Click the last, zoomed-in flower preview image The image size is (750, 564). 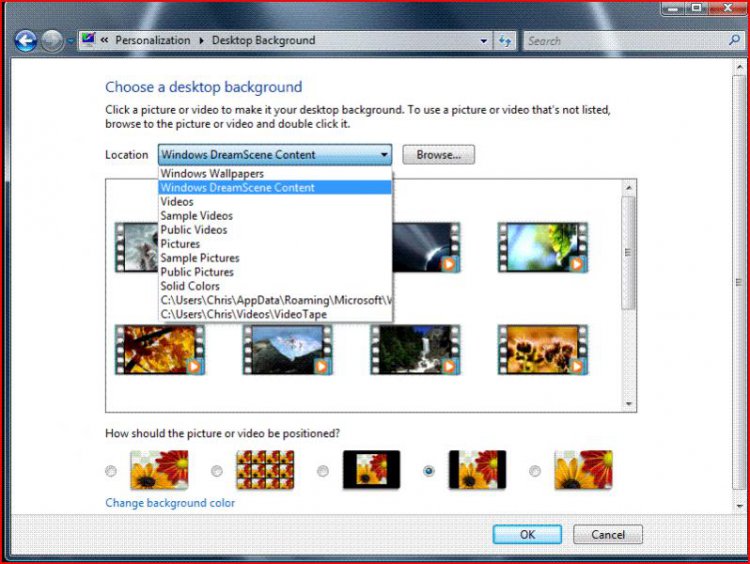(x=584, y=470)
